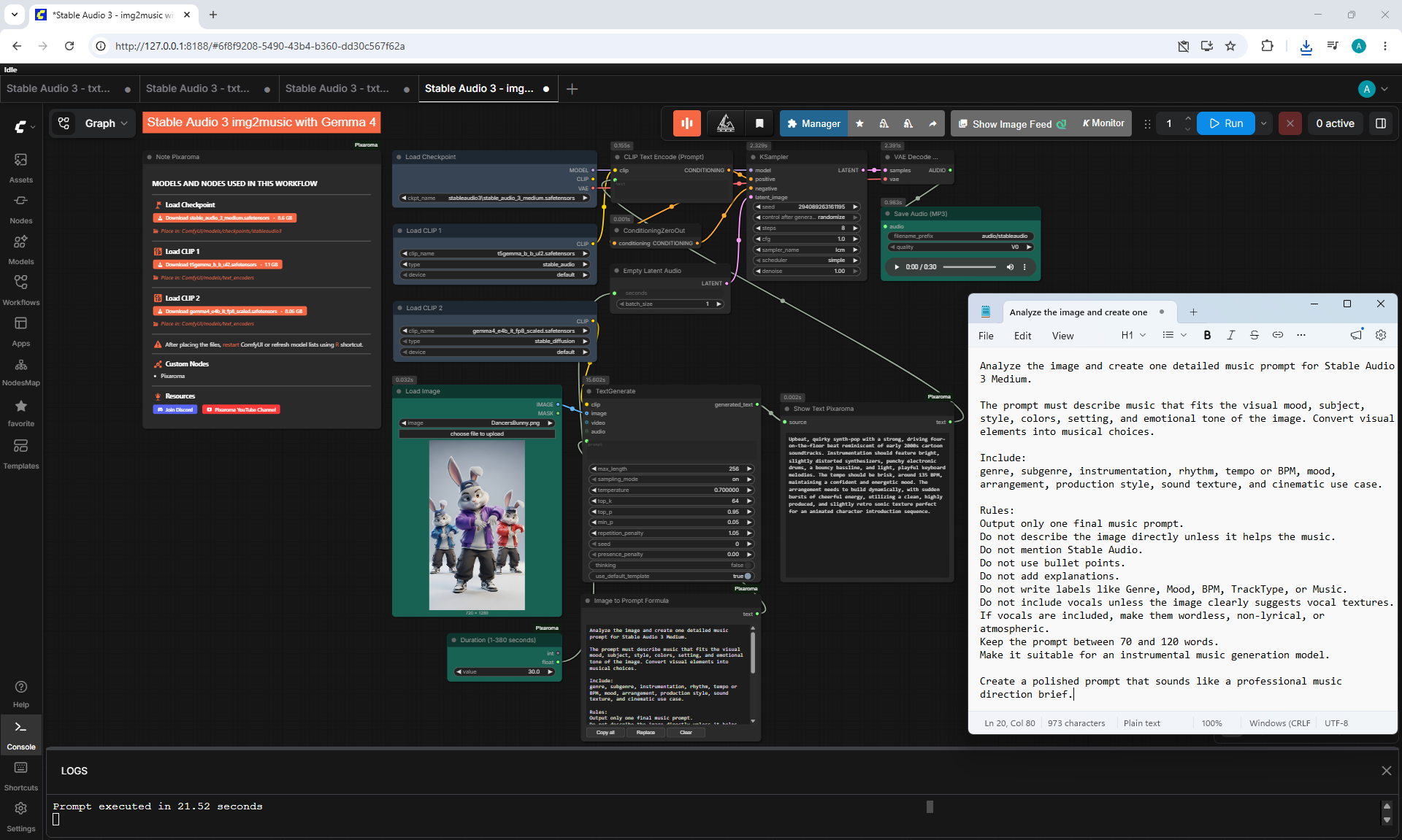Click the bookmark icon in top toolbar
The image size is (1402, 840).
pos(759,123)
